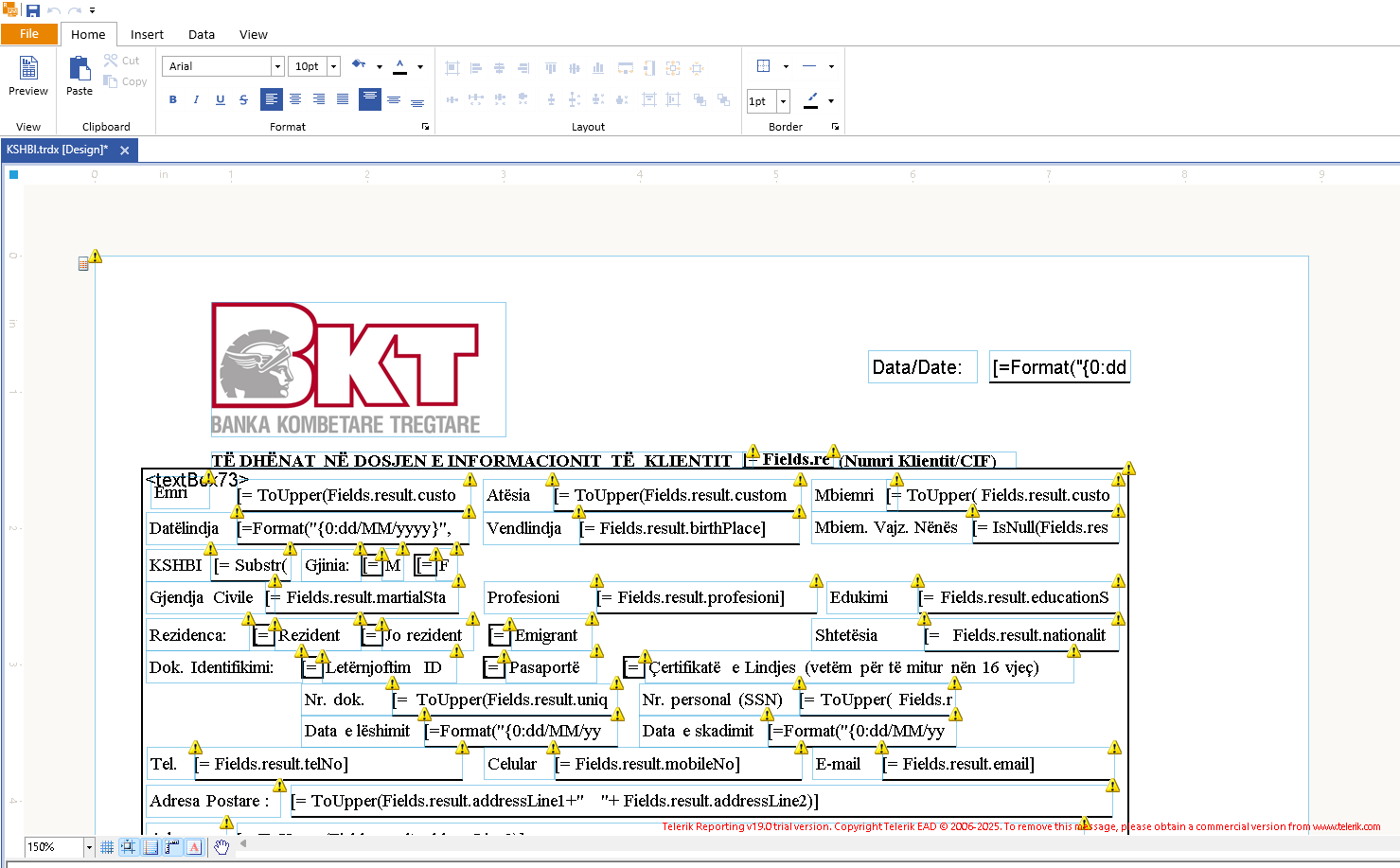Open the font color picker
Viewport: 1400px width, 868px height.
pyautogui.click(x=419, y=66)
